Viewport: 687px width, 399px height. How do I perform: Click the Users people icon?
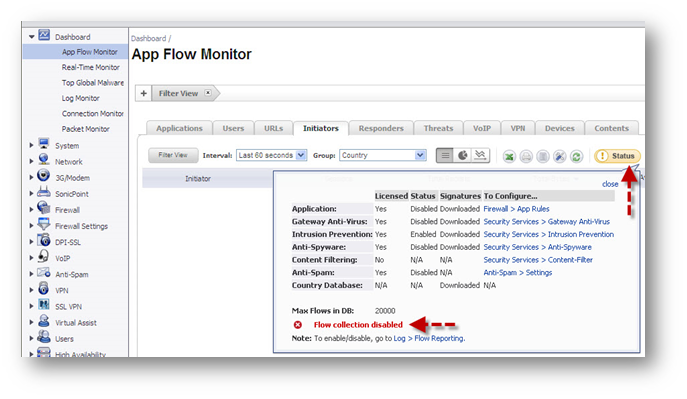tap(43, 337)
